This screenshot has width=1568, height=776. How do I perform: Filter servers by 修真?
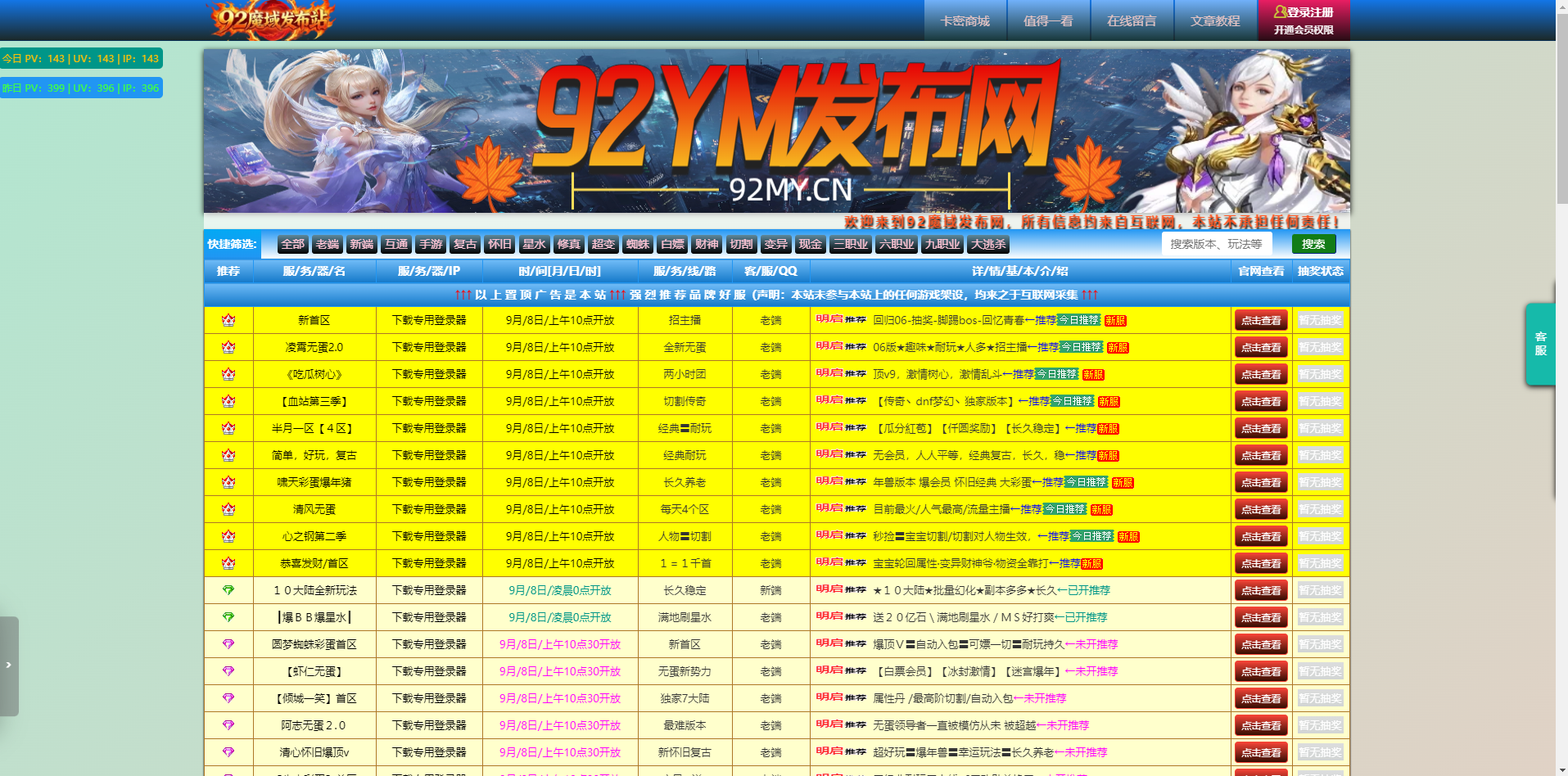pos(568,244)
